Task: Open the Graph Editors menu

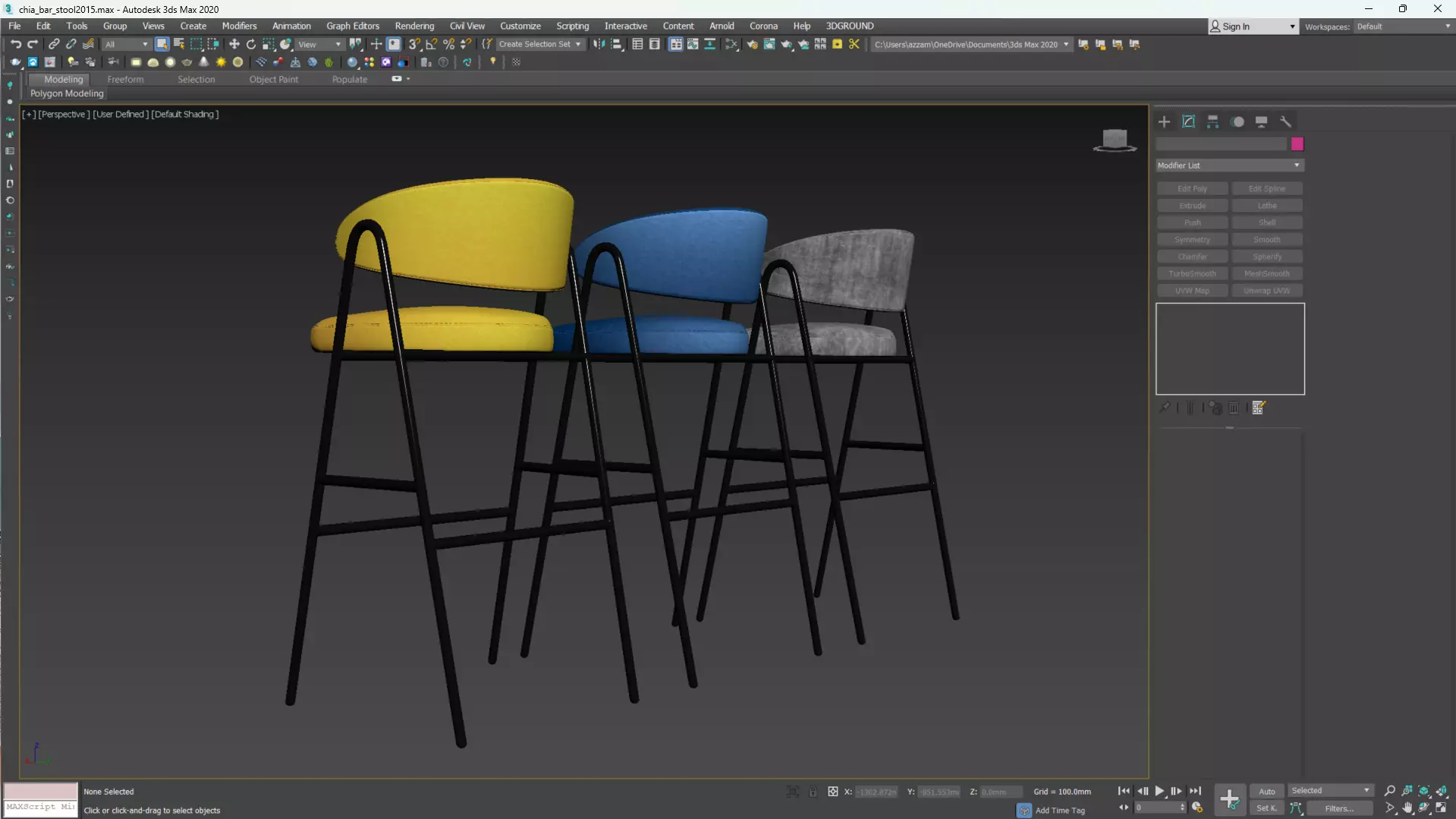Action: coord(352,26)
